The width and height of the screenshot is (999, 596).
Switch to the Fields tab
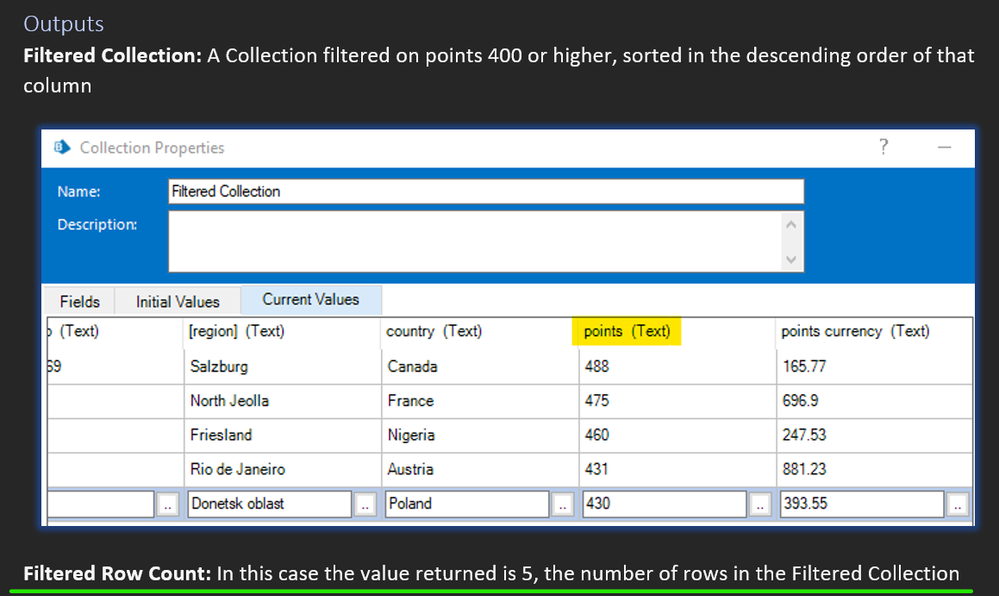pos(80,301)
